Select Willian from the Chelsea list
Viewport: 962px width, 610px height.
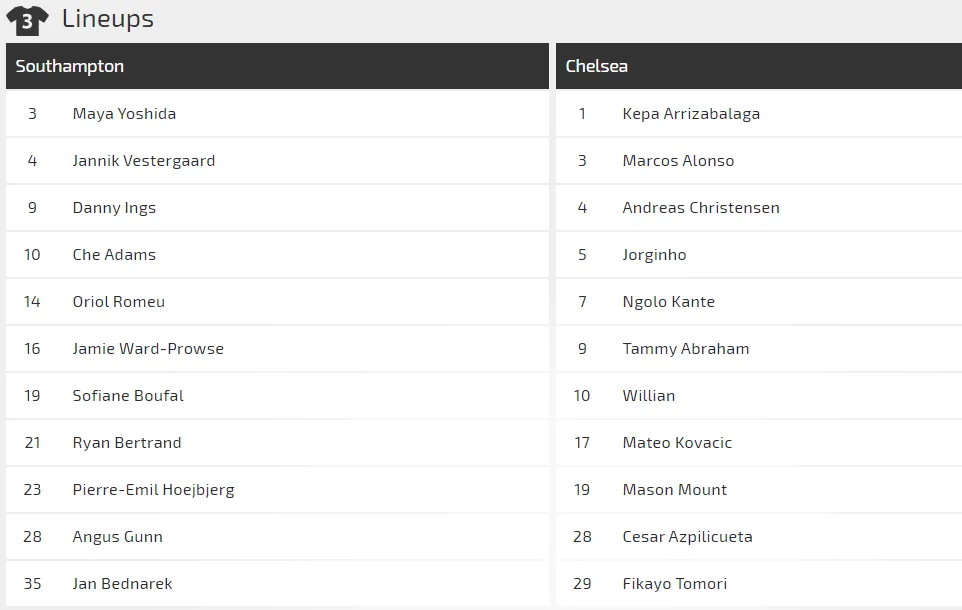(x=648, y=396)
